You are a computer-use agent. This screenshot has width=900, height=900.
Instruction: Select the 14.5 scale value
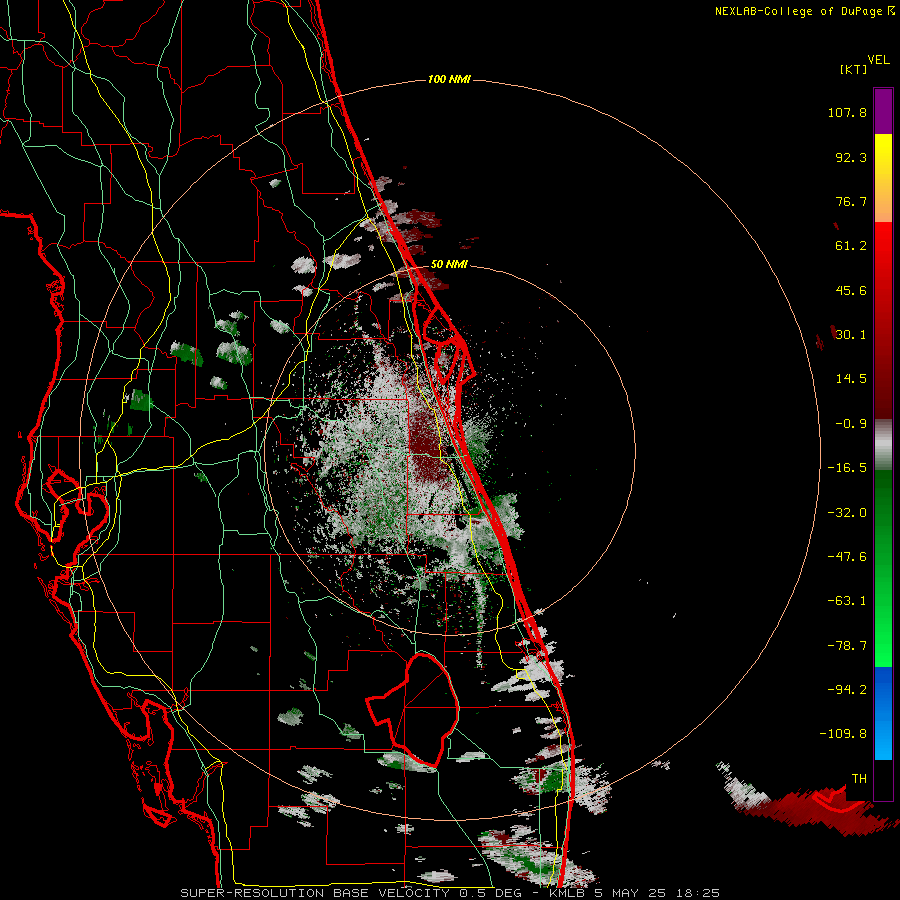pyautogui.click(x=851, y=379)
